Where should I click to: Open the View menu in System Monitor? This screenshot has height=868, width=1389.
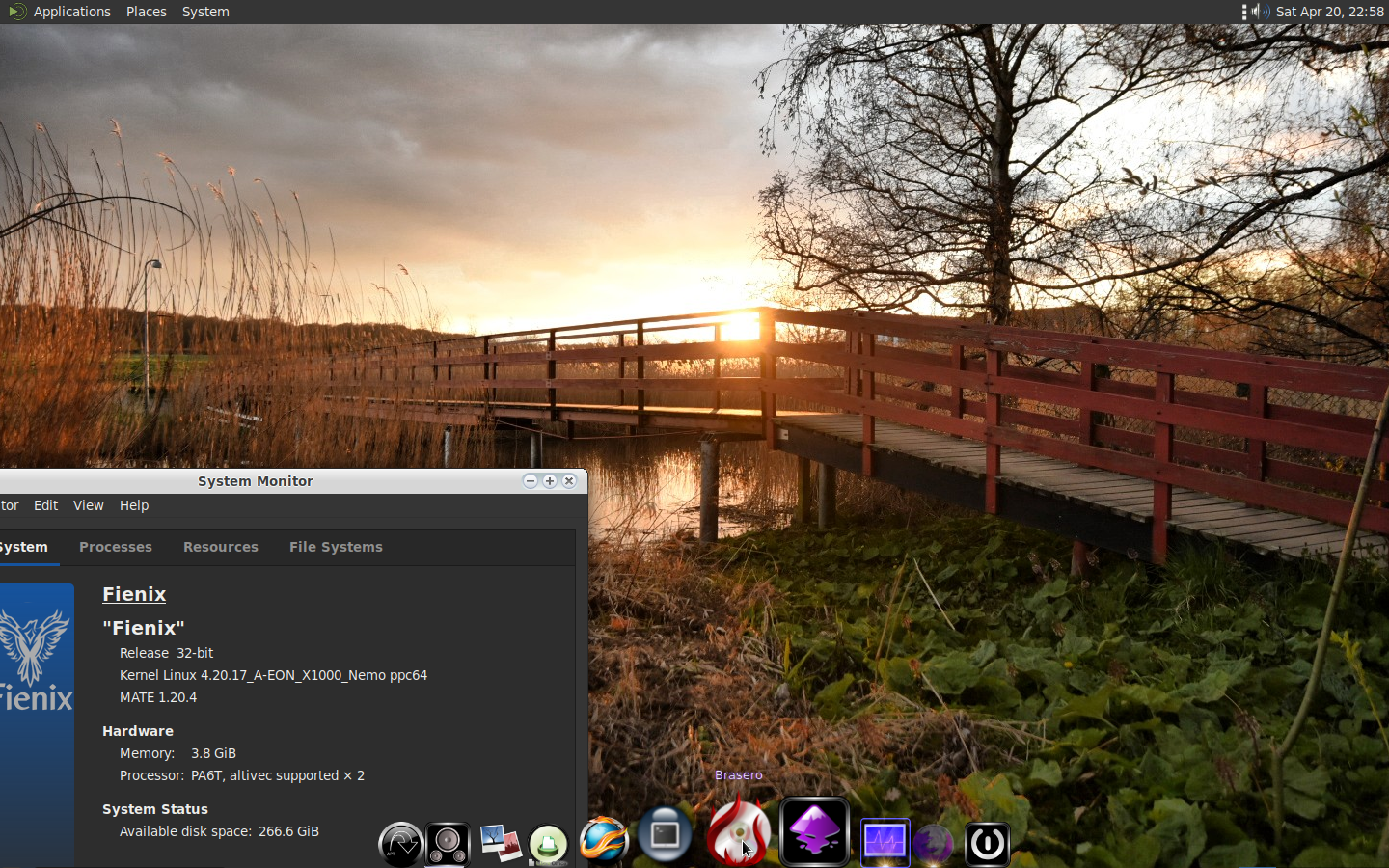pyautogui.click(x=88, y=505)
